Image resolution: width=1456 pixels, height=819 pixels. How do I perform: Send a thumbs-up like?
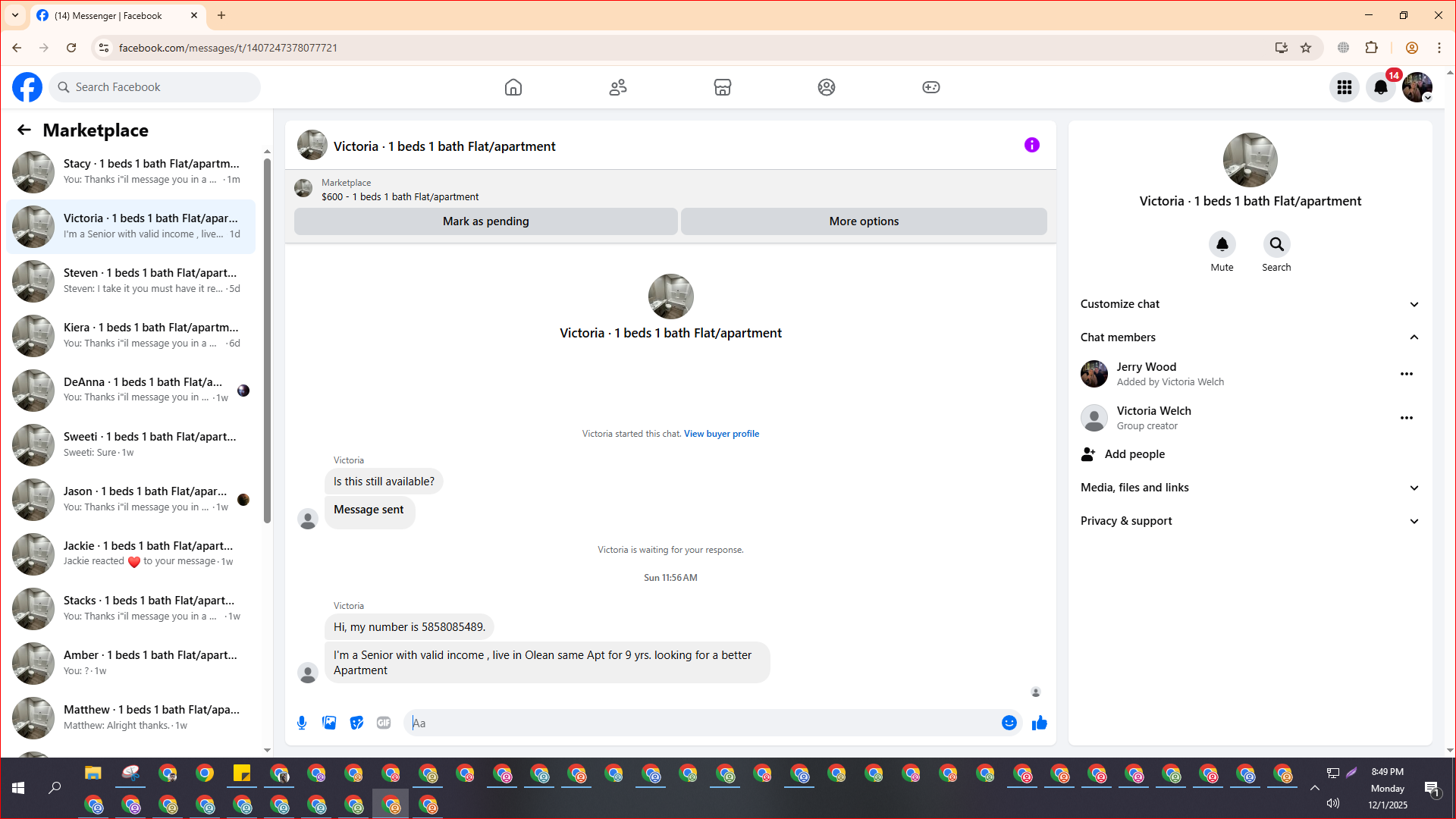tap(1040, 723)
